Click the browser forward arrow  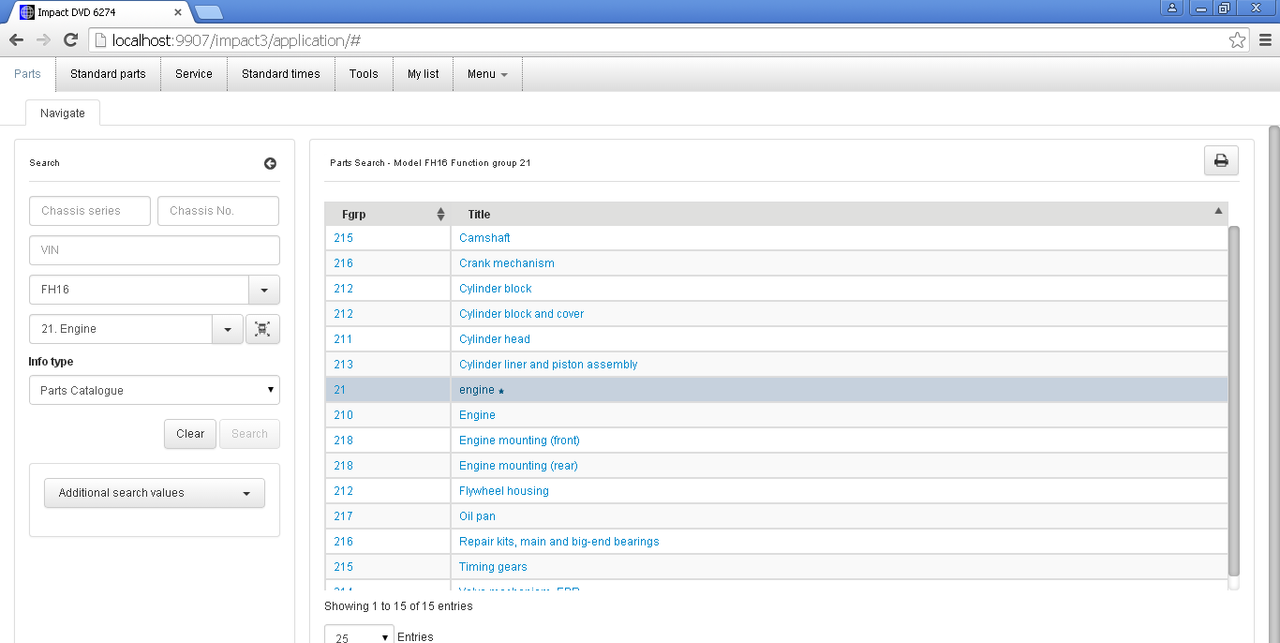click(x=43, y=40)
